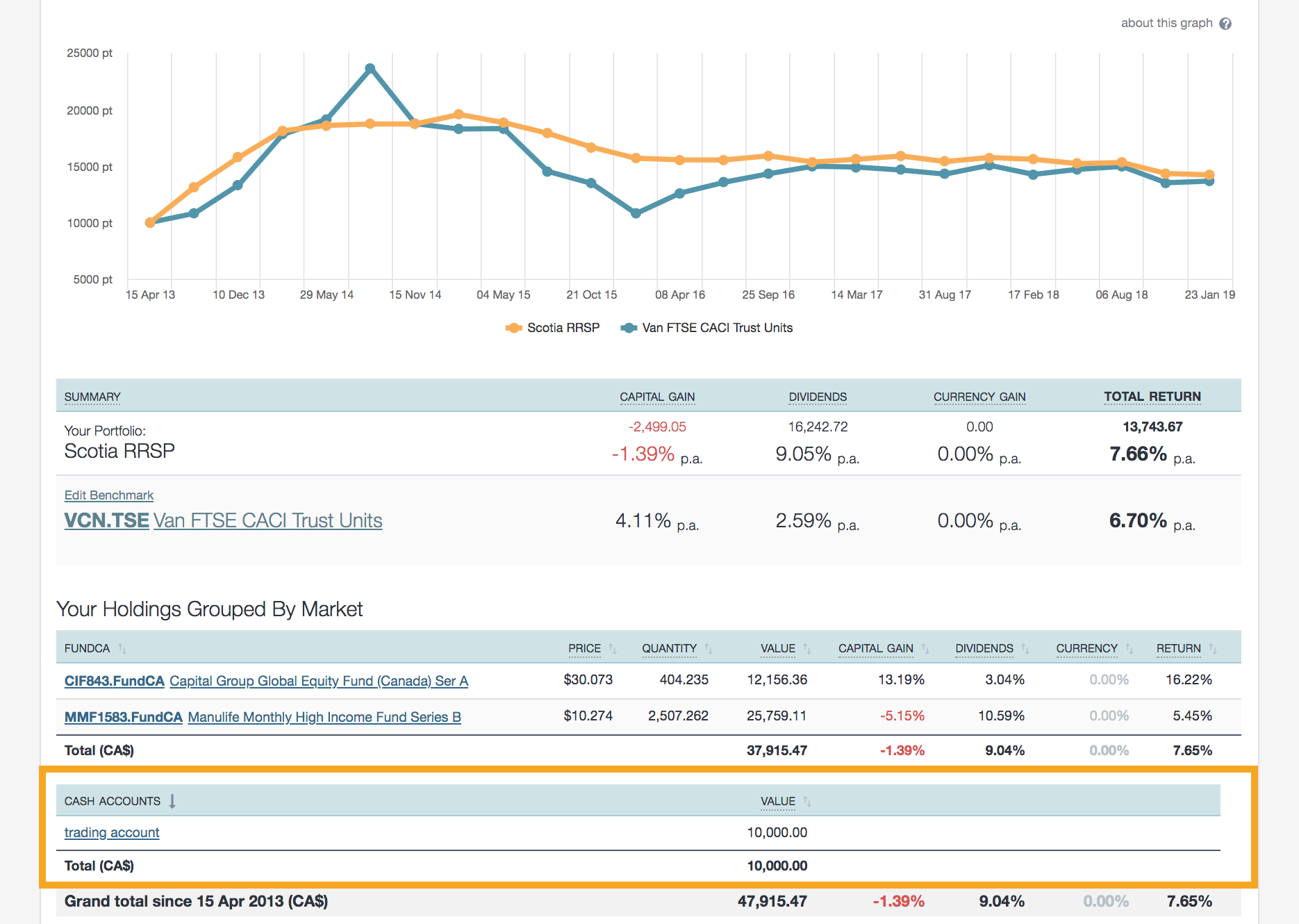Screen dimensions: 1299x924
Task: Open the Manulife Monthly High Income Fund
Action: pos(324,717)
